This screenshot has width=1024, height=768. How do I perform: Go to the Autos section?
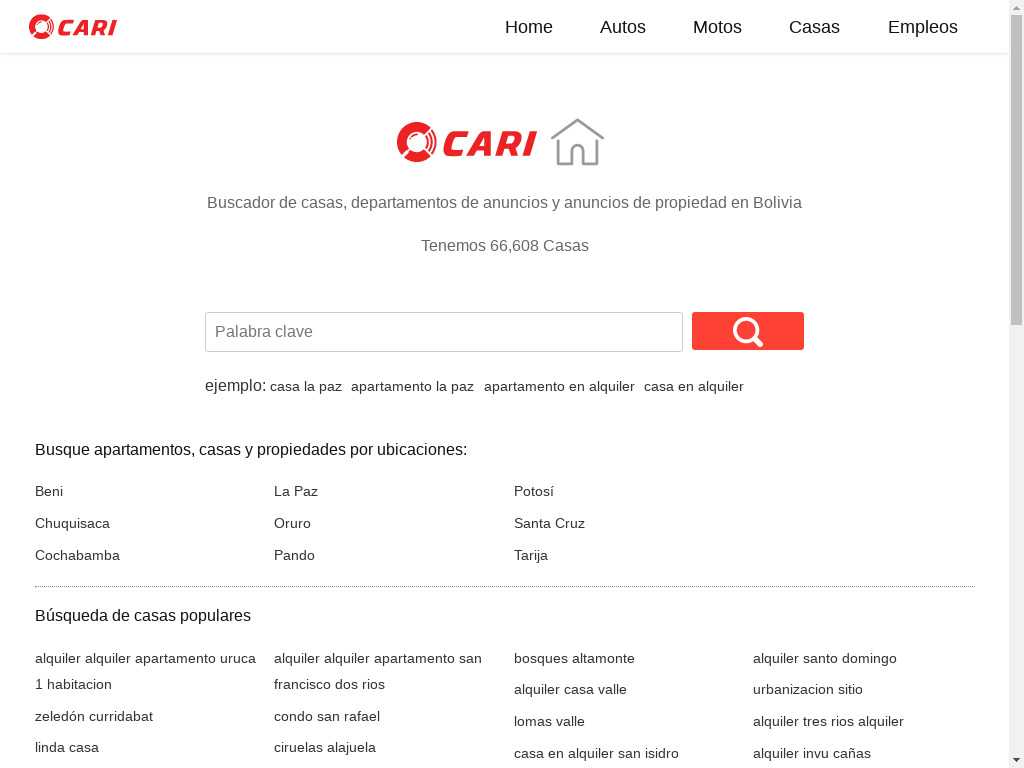(x=622, y=27)
